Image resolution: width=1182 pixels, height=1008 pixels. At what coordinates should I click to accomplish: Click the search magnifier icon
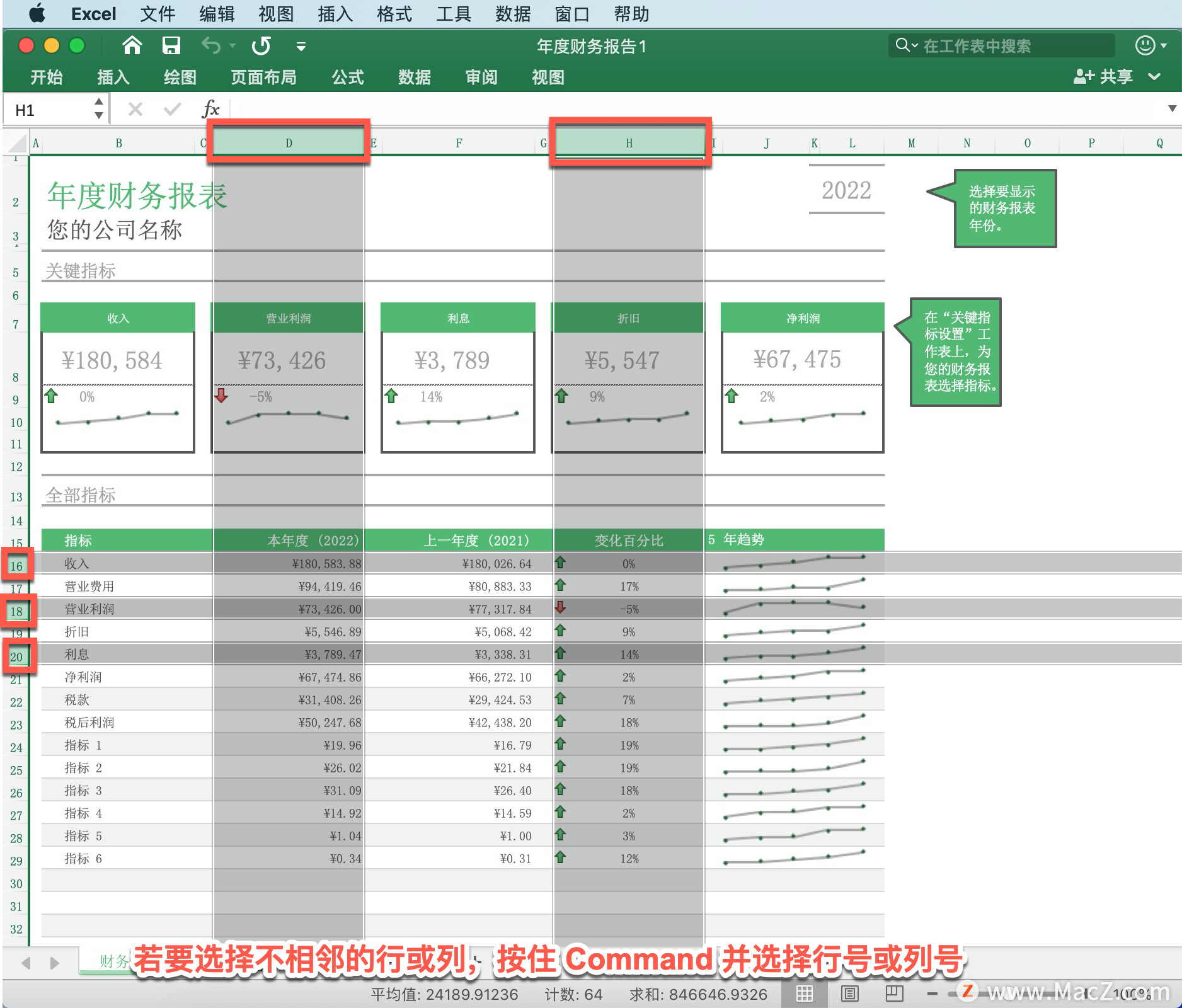pyautogui.click(x=903, y=45)
